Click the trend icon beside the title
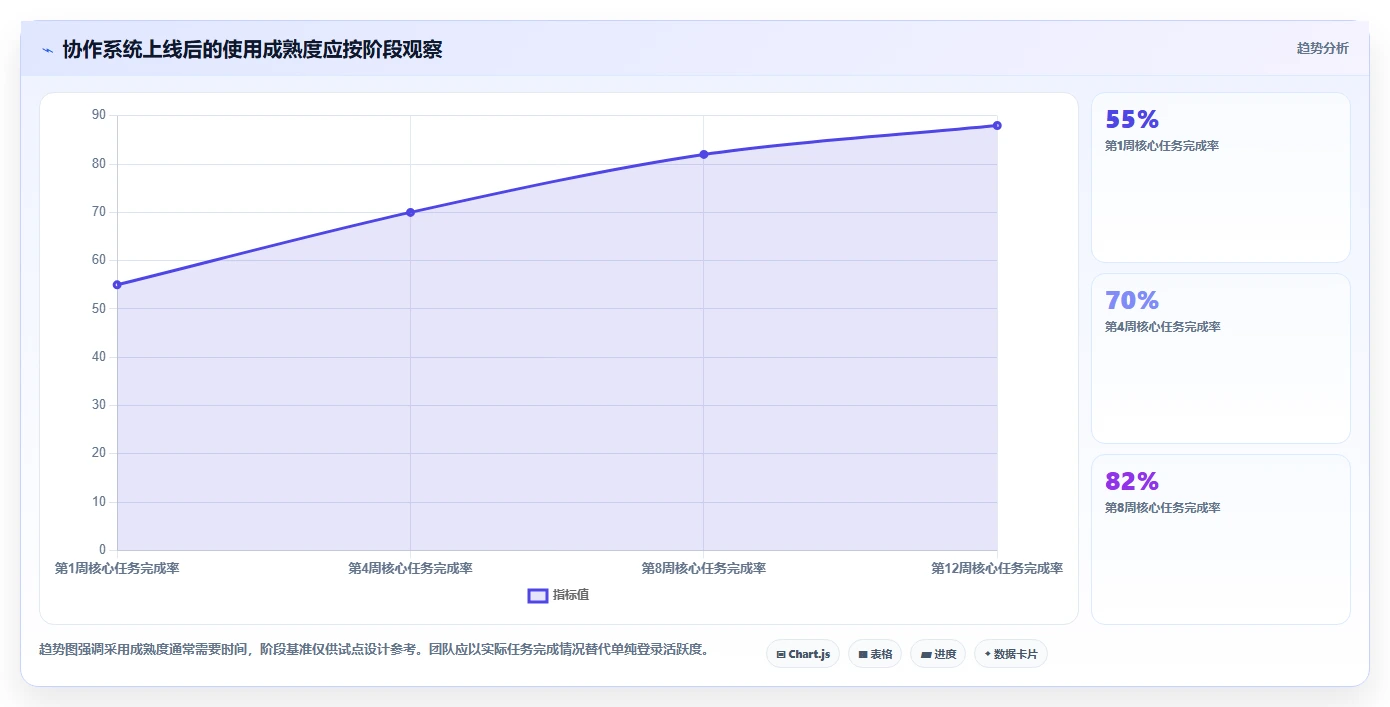 pos(47,50)
